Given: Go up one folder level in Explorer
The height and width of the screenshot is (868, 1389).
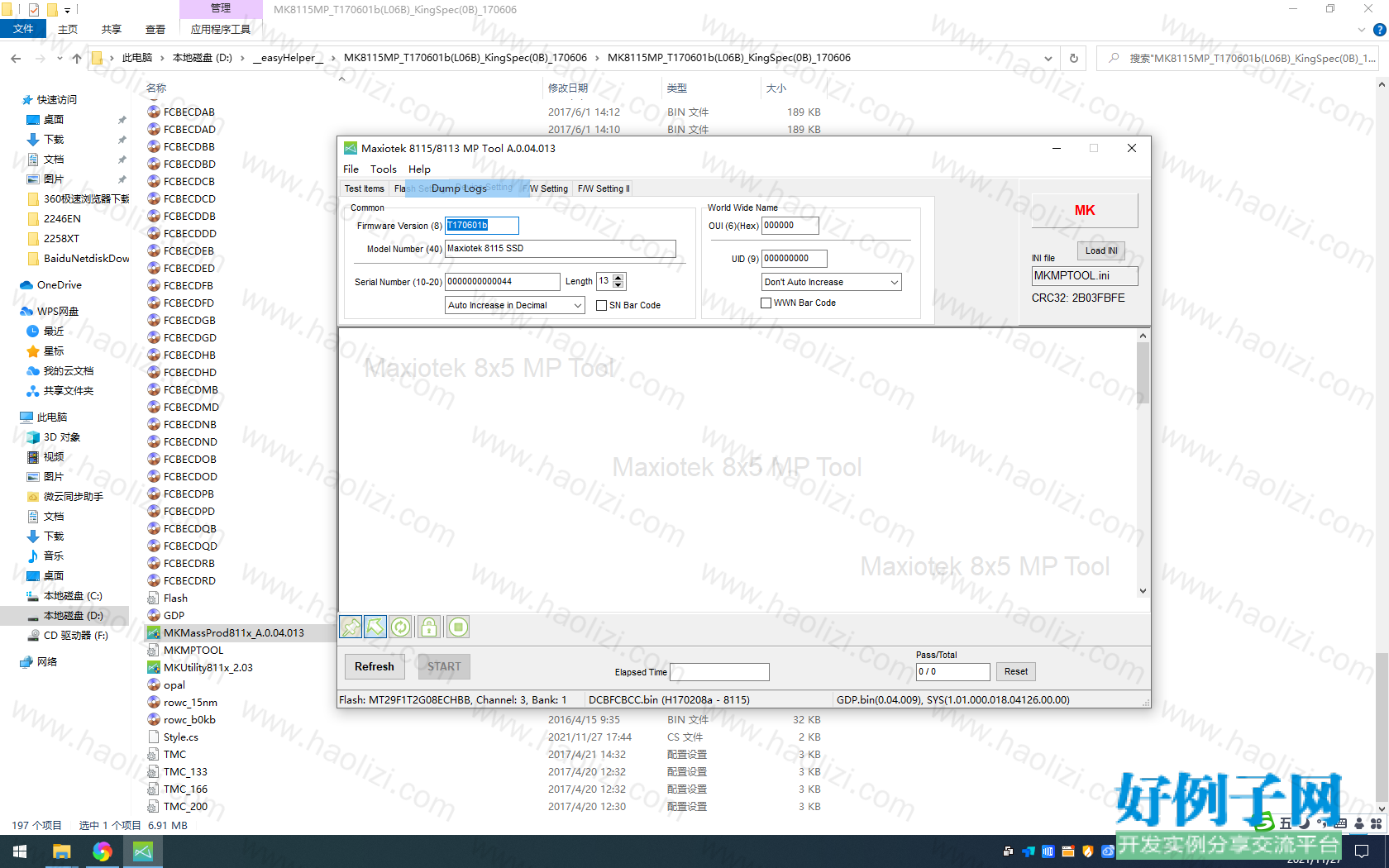Looking at the screenshot, I should pos(77,58).
